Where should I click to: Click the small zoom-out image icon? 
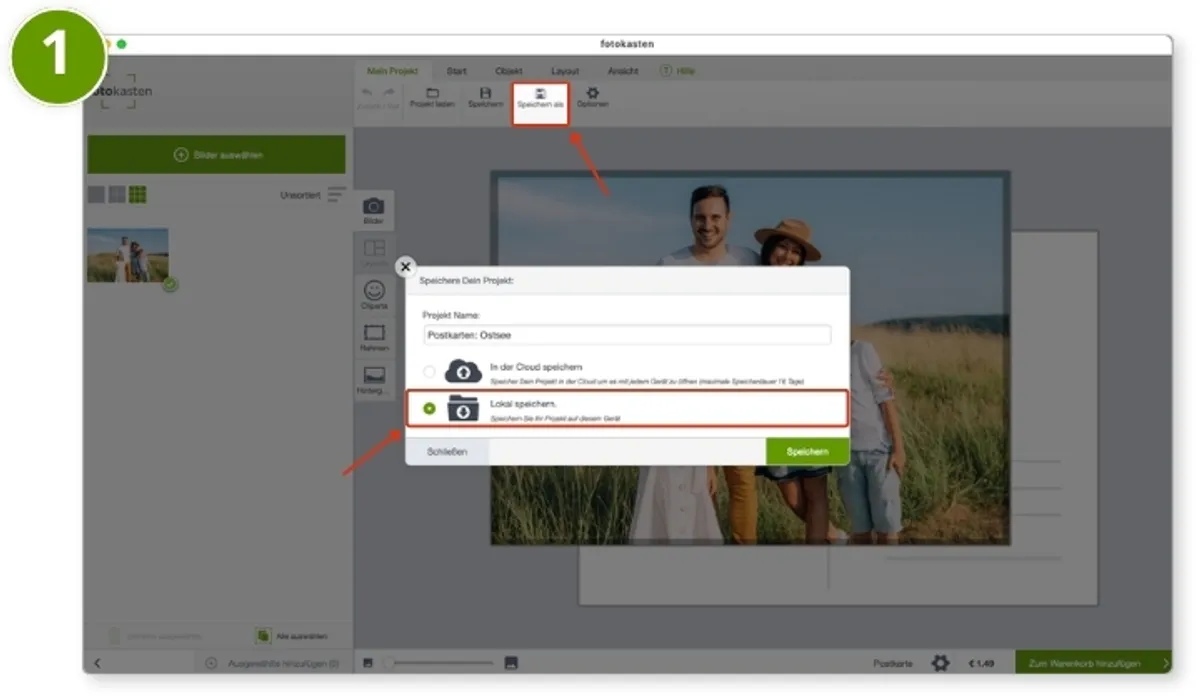368,662
